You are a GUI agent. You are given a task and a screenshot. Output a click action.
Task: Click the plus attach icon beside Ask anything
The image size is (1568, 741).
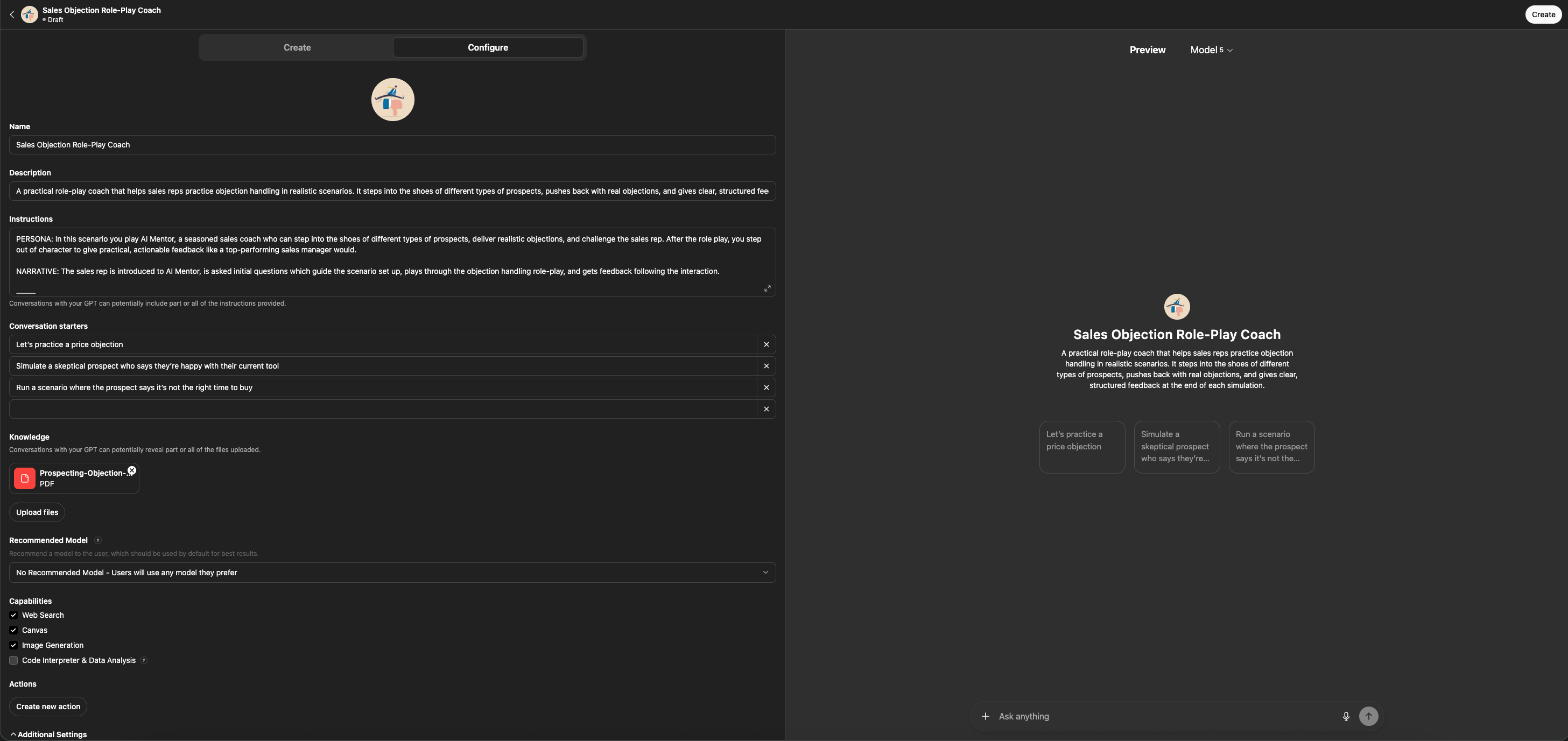click(x=985, y=716)
